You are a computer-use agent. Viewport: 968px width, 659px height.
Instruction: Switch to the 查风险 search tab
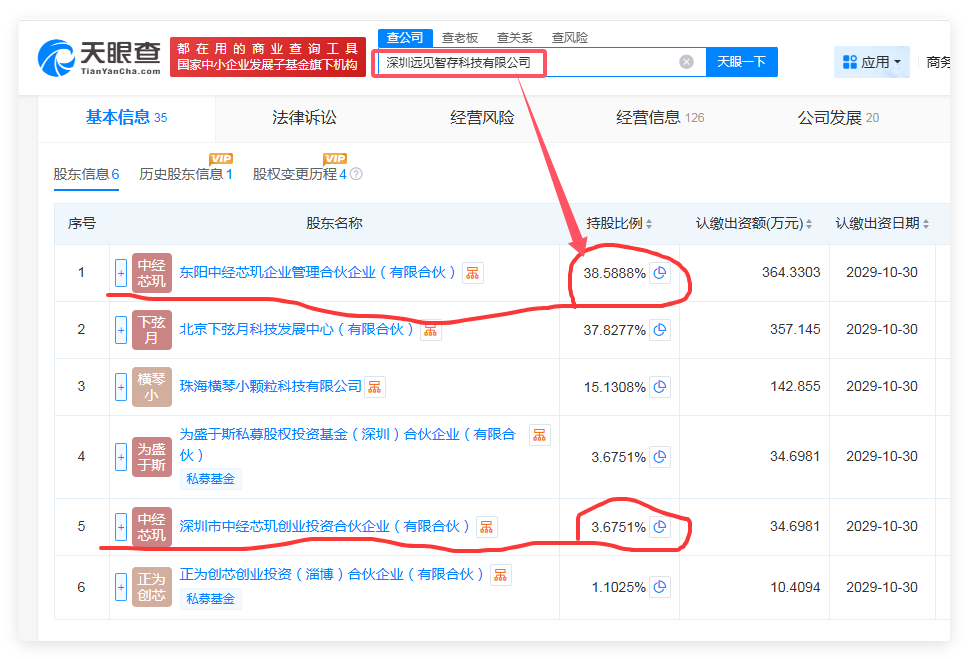click(x=569, y=38)
